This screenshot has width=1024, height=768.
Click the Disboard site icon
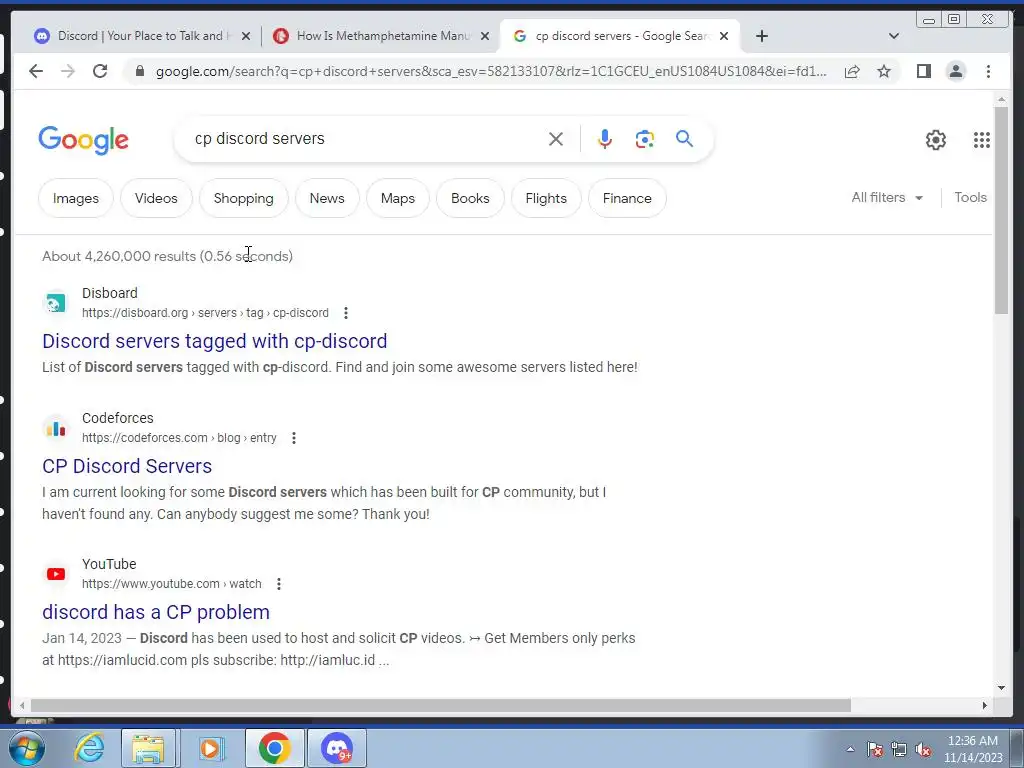[x=56, y=303]
